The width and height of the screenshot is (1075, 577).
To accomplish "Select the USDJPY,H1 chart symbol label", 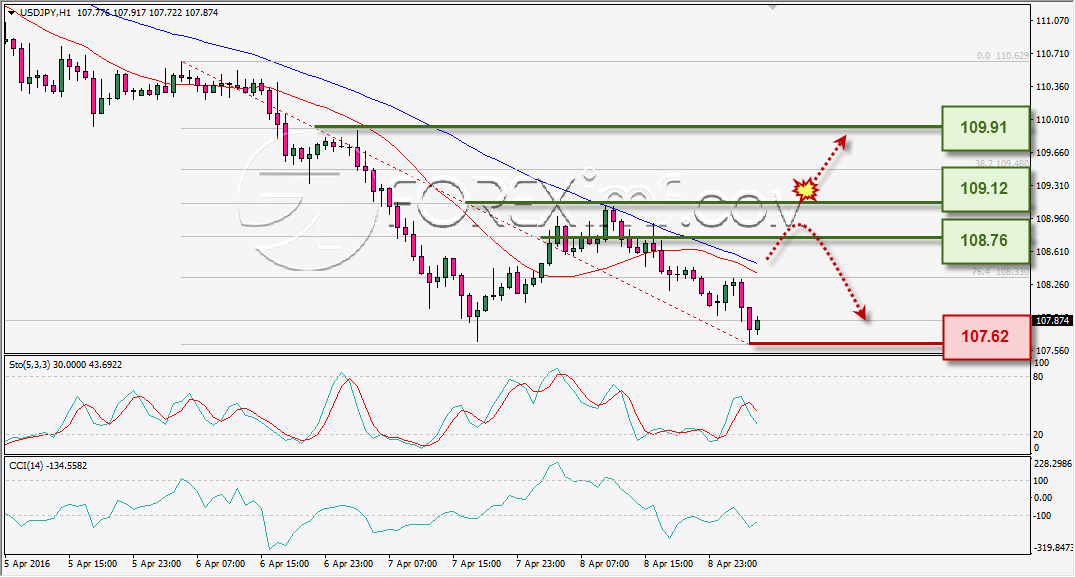I will (x=45, y=12).
